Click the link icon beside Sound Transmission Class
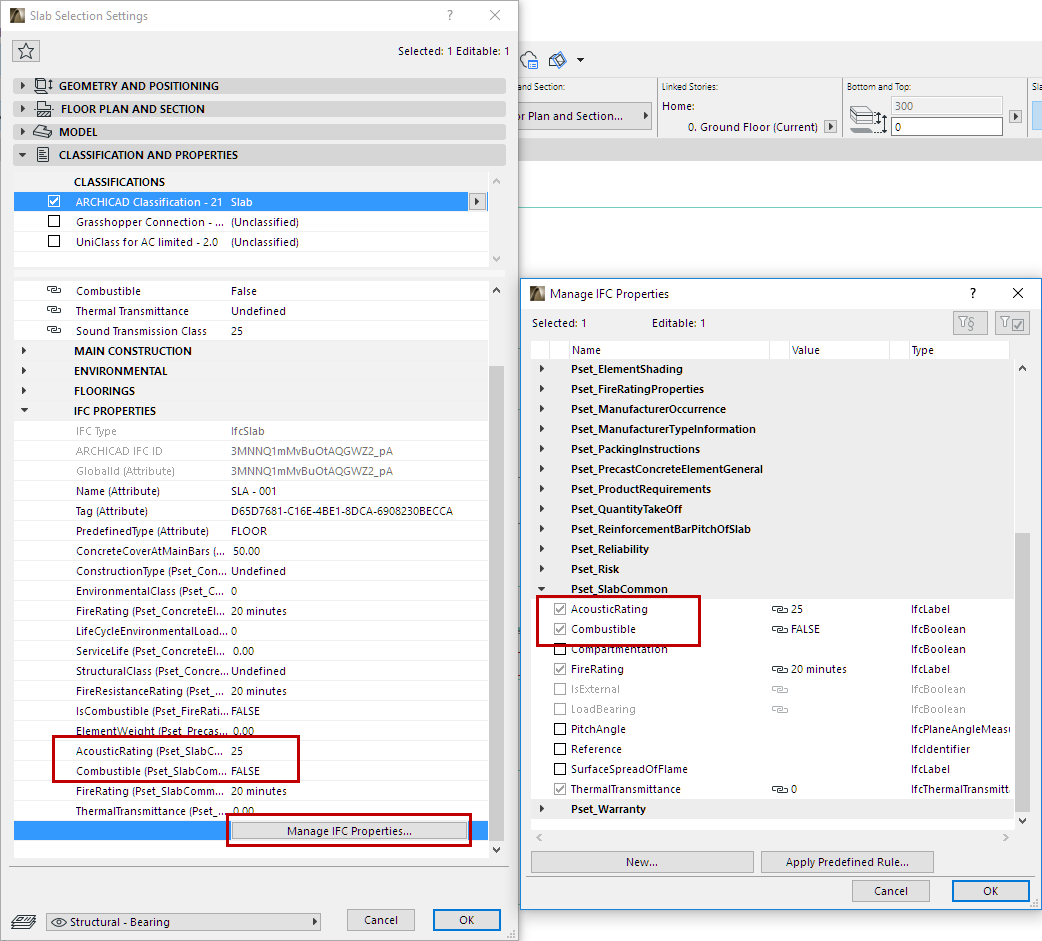The height and width of the screenshot is (941, 1042). 54,330
